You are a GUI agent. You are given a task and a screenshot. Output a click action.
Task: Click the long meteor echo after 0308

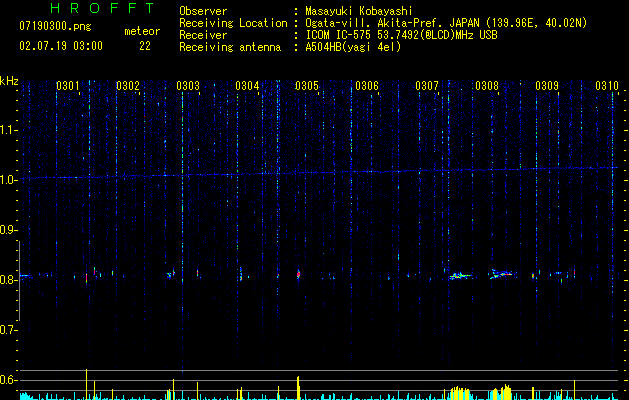500,274
